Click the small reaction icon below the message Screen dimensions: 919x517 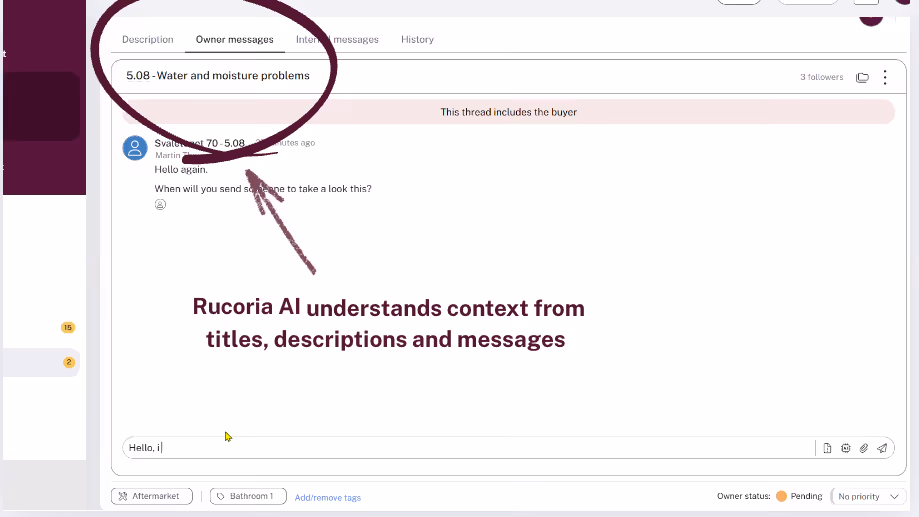(x=160, y=205)
